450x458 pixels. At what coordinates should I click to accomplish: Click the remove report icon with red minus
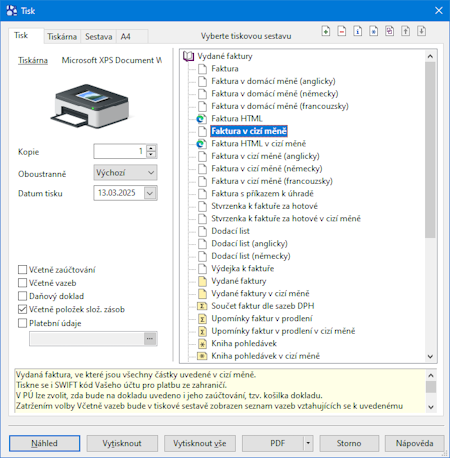coord(342,31)
